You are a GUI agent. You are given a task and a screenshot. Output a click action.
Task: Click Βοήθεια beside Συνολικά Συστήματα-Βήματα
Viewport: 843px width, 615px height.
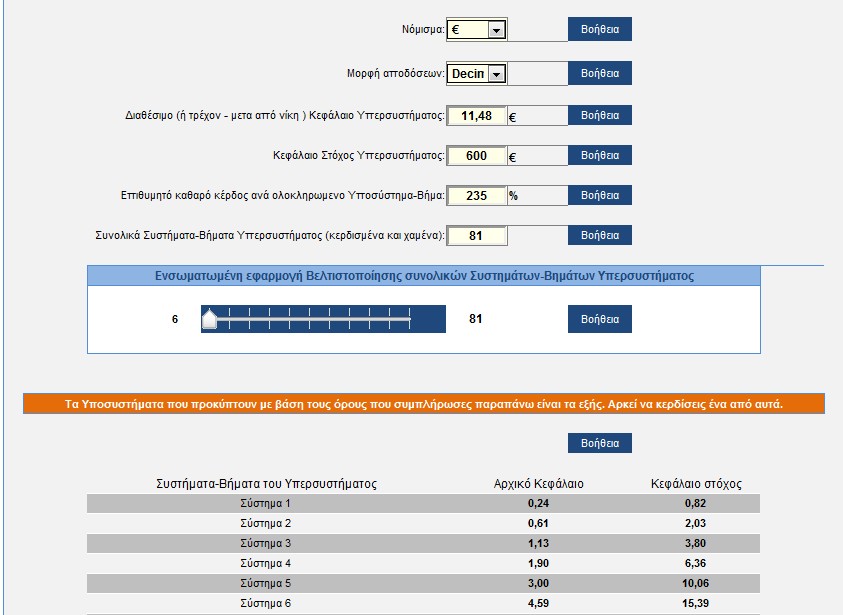pyautogui.click(x=599, y=235)
